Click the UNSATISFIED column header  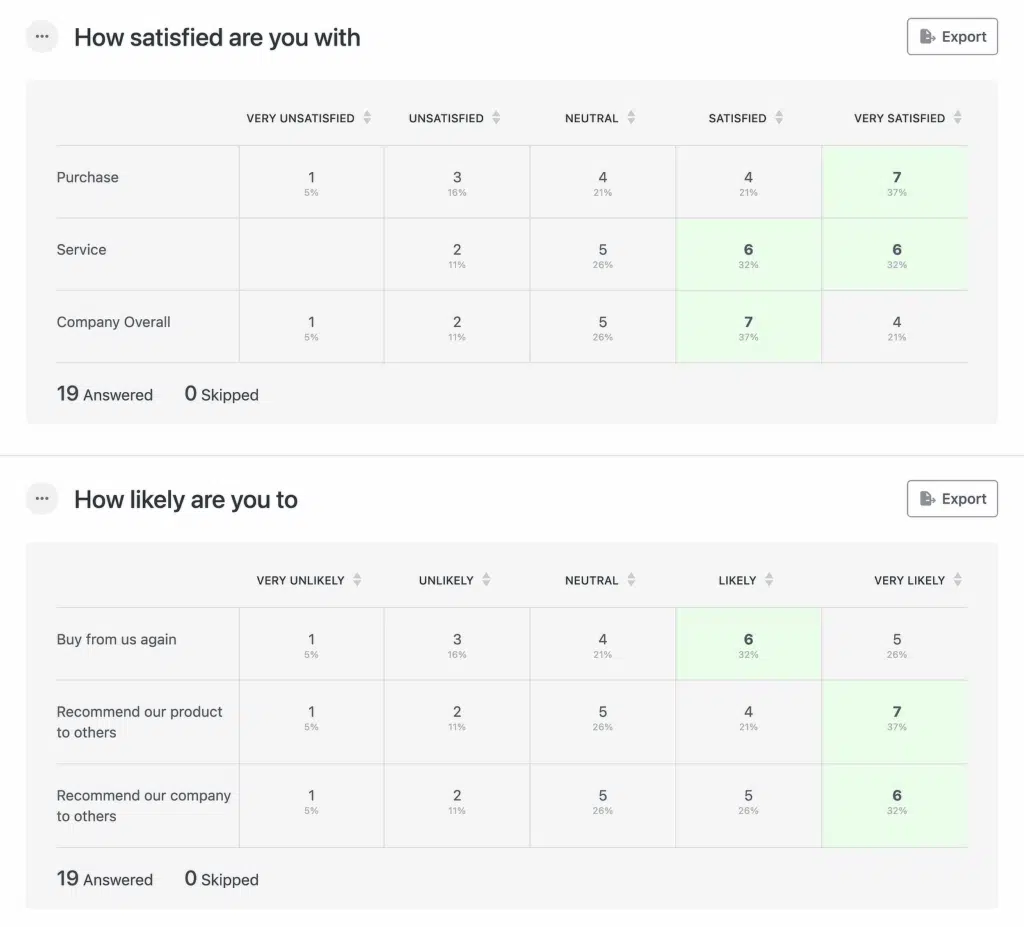446,118
